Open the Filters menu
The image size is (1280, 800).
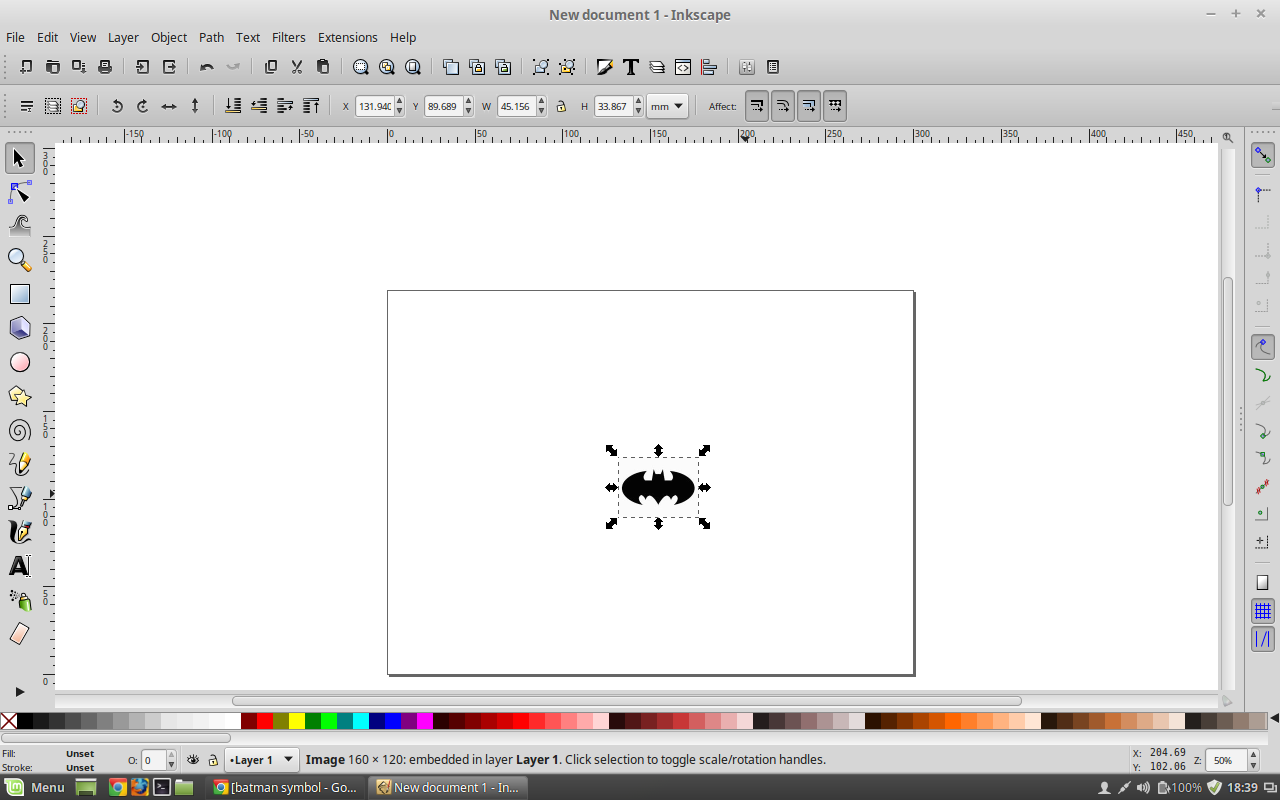pos(289,37)
